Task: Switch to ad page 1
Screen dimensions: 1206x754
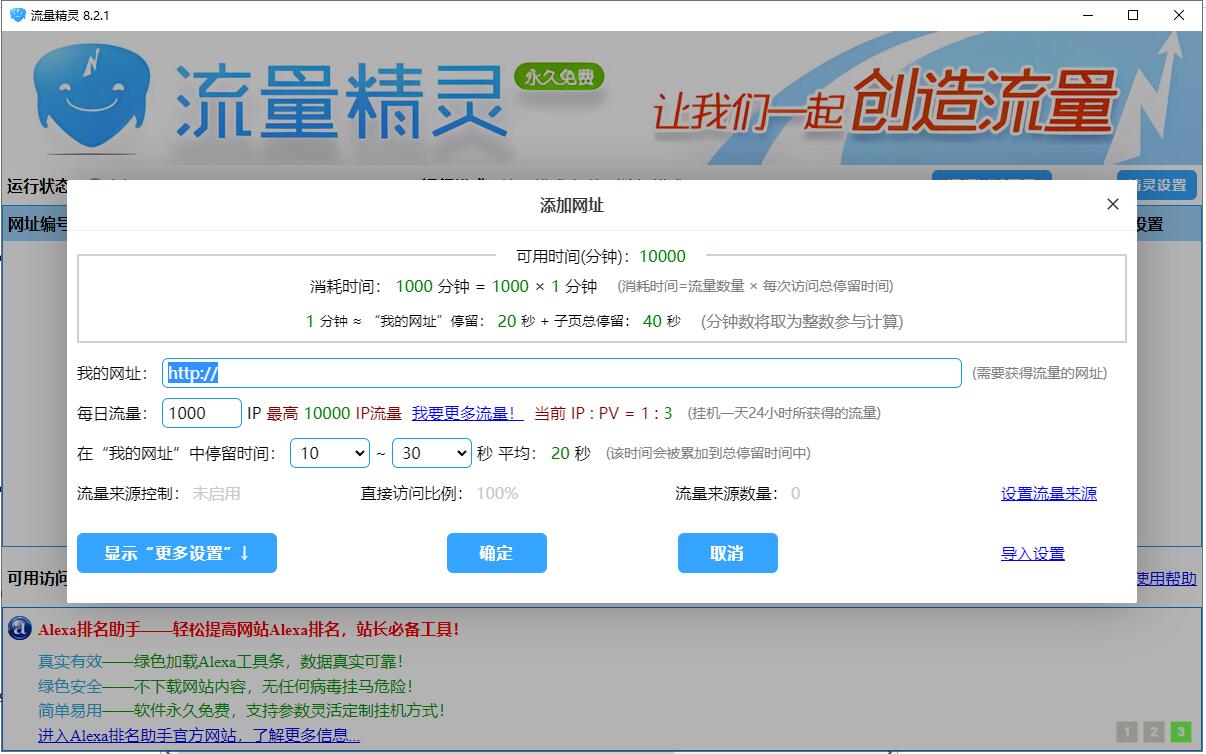Action: tap(1125, 732)
